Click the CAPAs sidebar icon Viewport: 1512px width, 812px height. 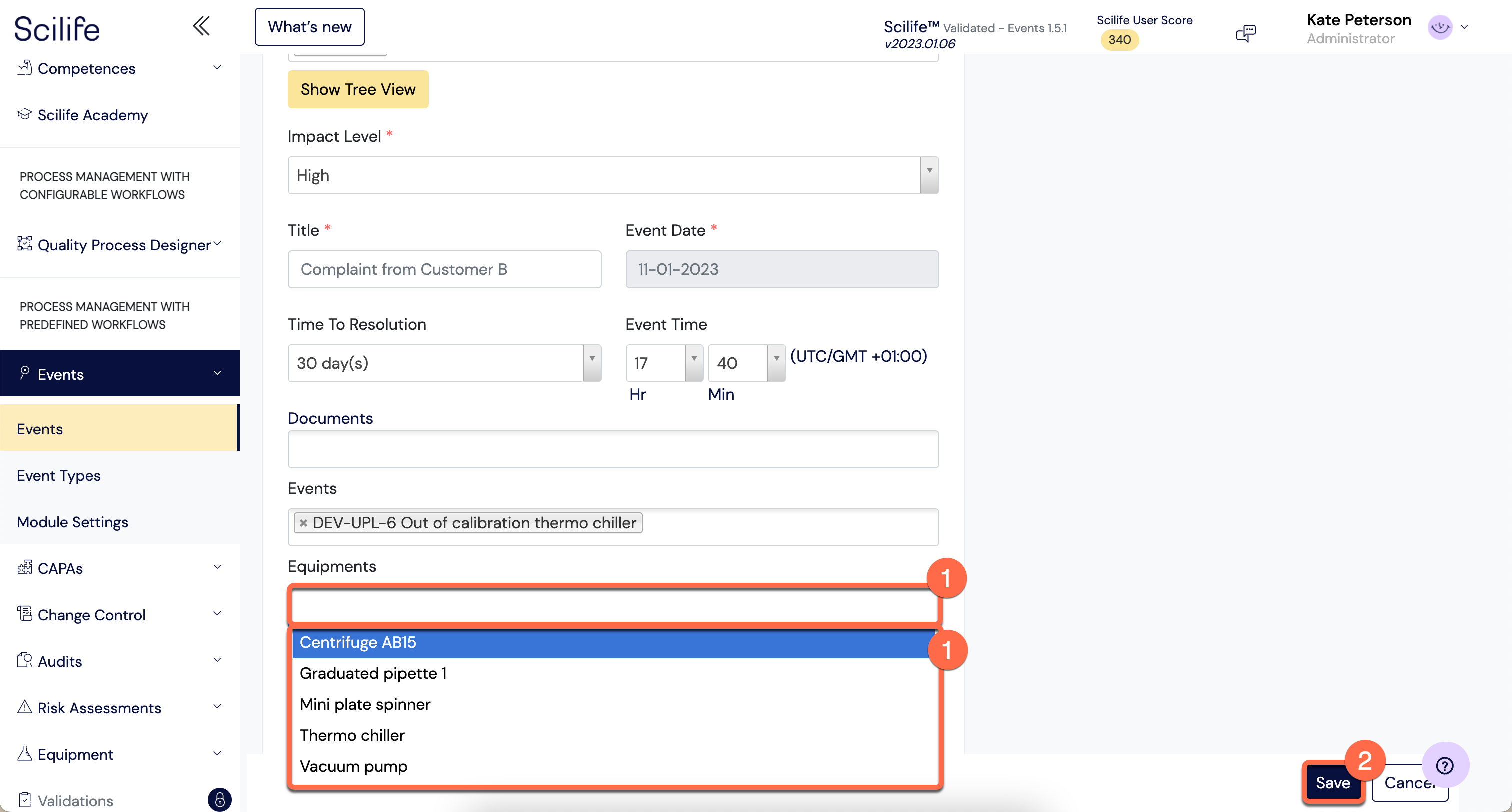24,568
